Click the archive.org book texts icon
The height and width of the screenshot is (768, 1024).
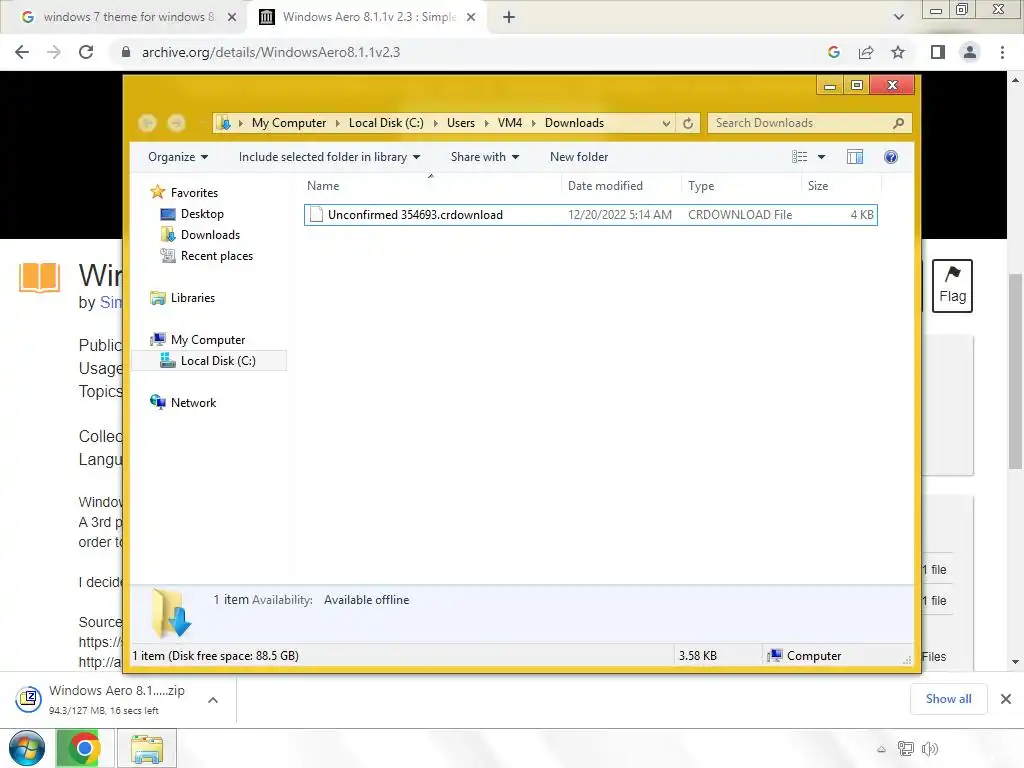(x=40, y=278)
